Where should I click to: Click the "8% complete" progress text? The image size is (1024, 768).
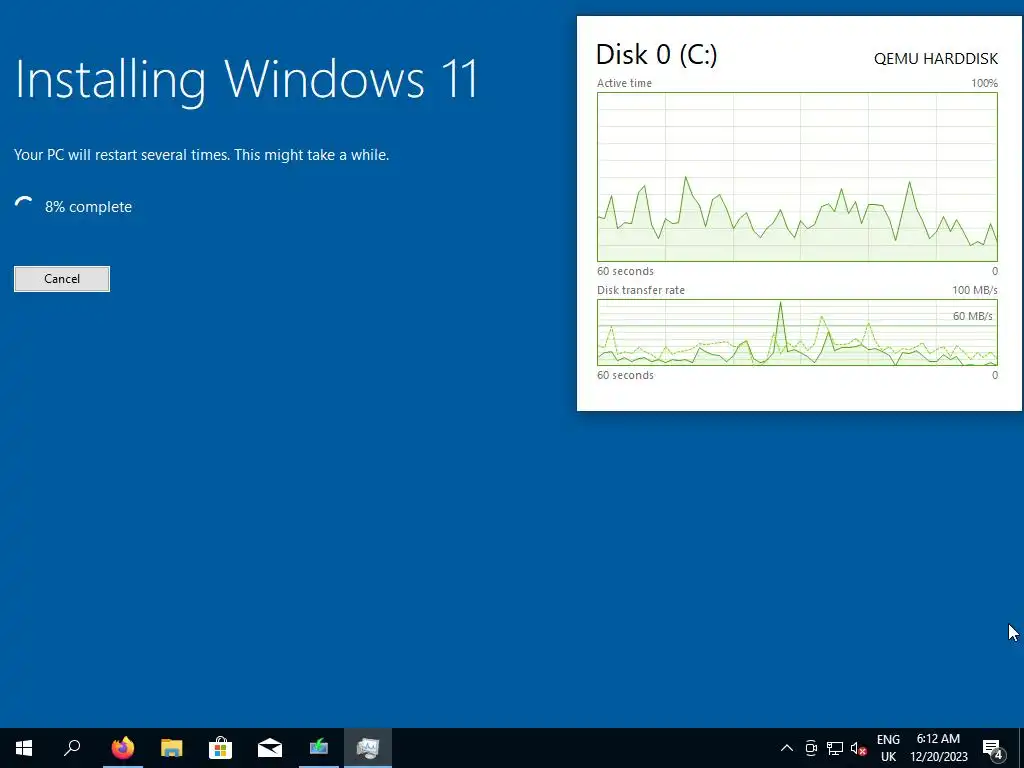tap(88, 207)
